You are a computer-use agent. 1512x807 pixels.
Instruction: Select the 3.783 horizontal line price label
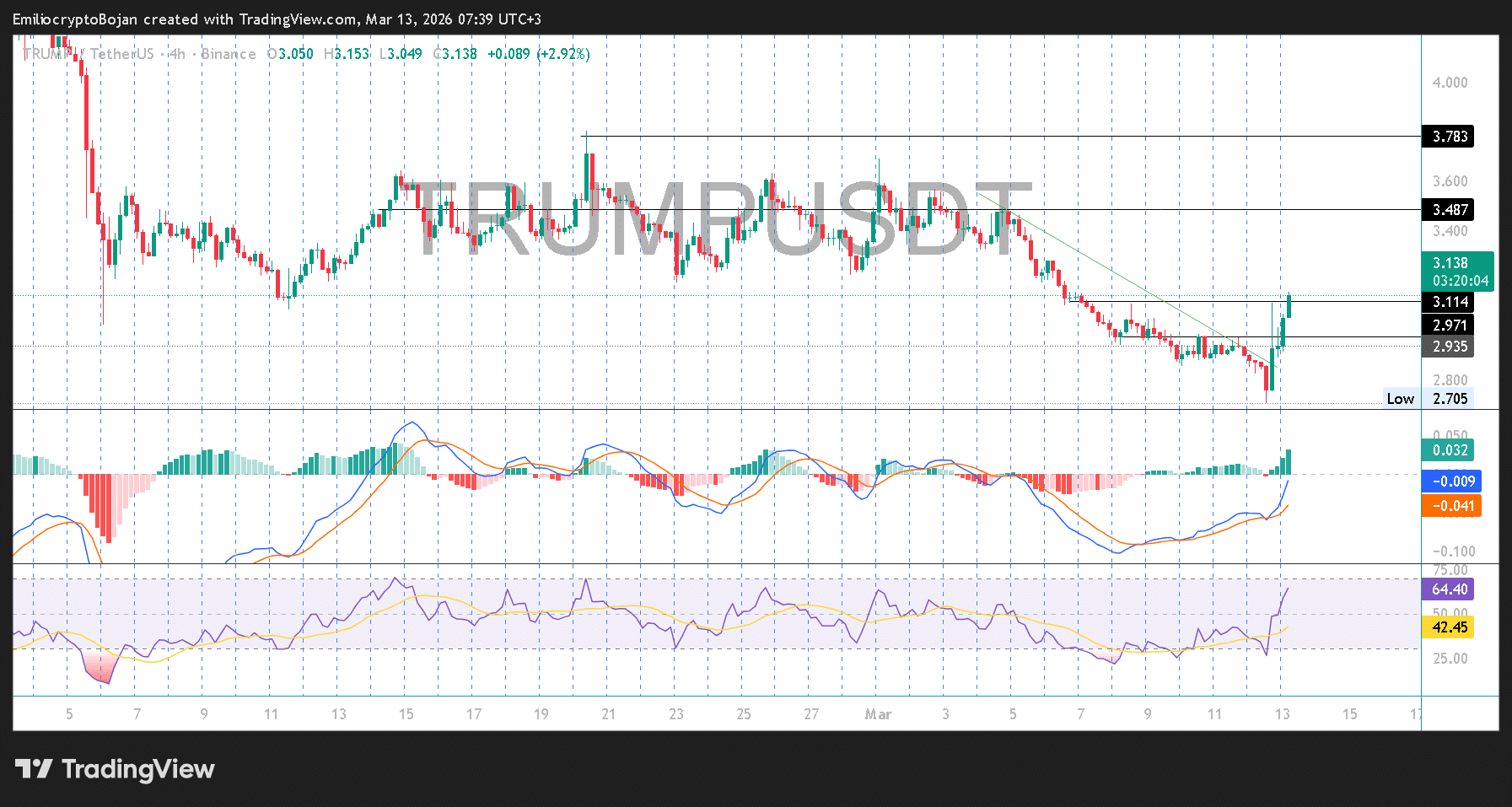[1448, 137]
